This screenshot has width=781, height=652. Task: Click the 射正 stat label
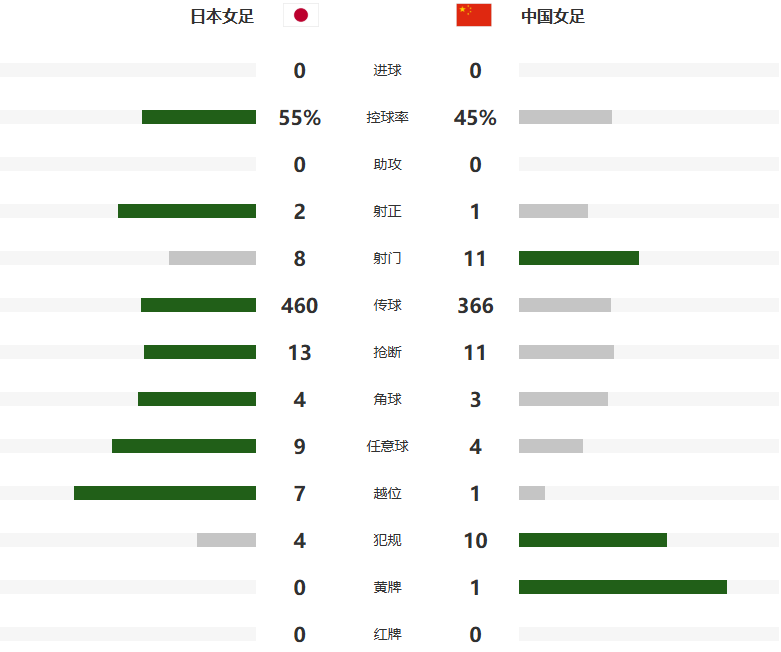click(388, 211)
